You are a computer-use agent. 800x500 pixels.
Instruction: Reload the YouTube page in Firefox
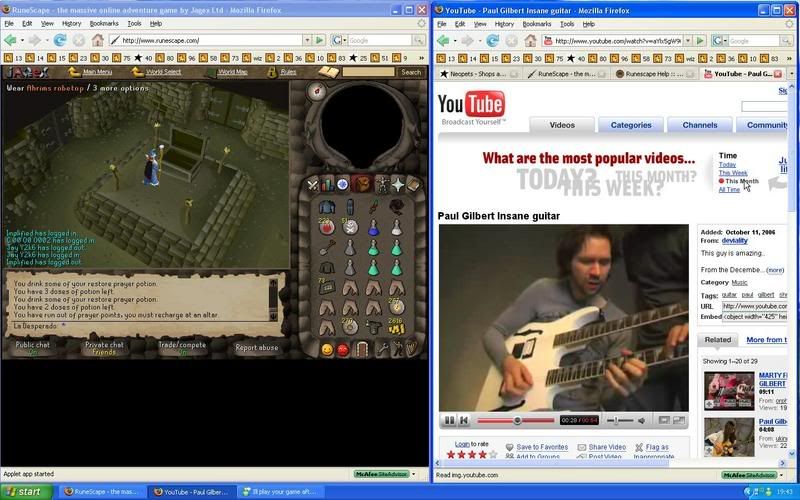(492, 40)
